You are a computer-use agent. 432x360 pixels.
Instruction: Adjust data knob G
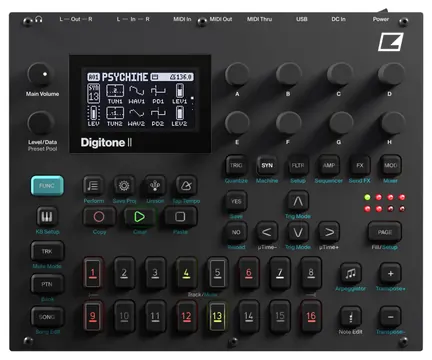340,123
